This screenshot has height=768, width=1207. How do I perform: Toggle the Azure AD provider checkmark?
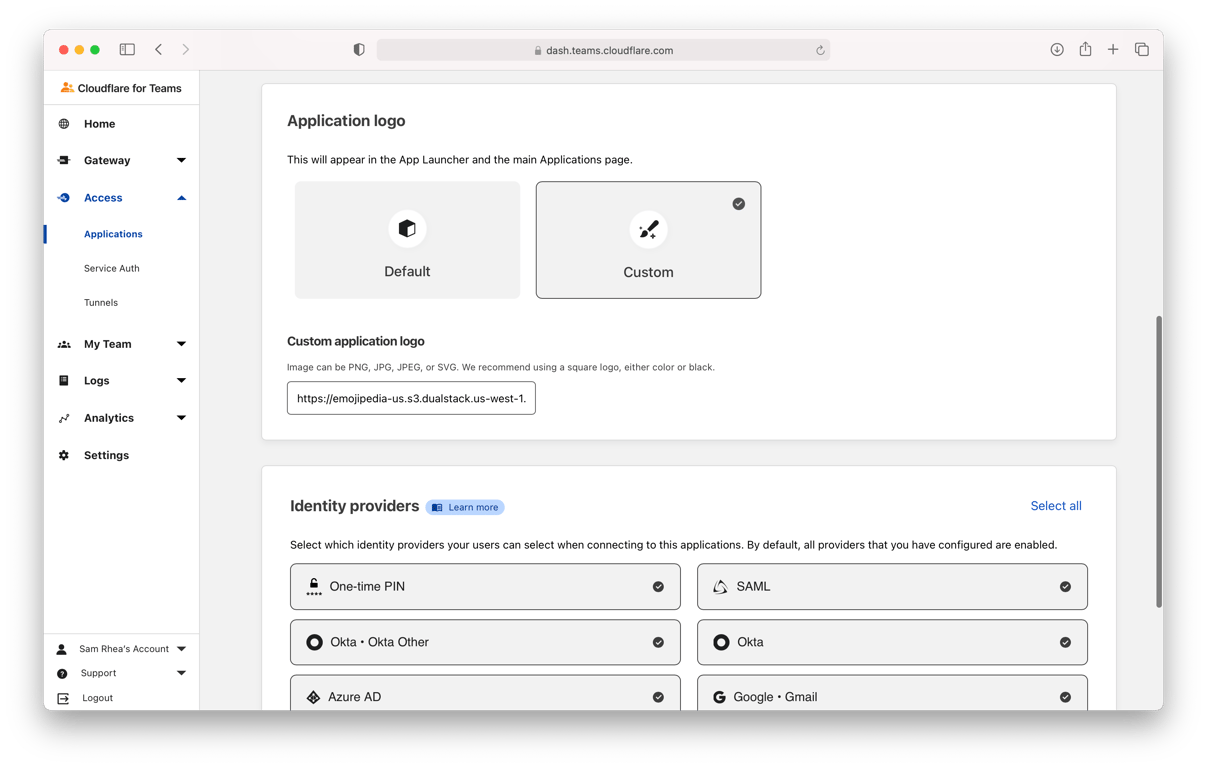(x=658, y=697)
